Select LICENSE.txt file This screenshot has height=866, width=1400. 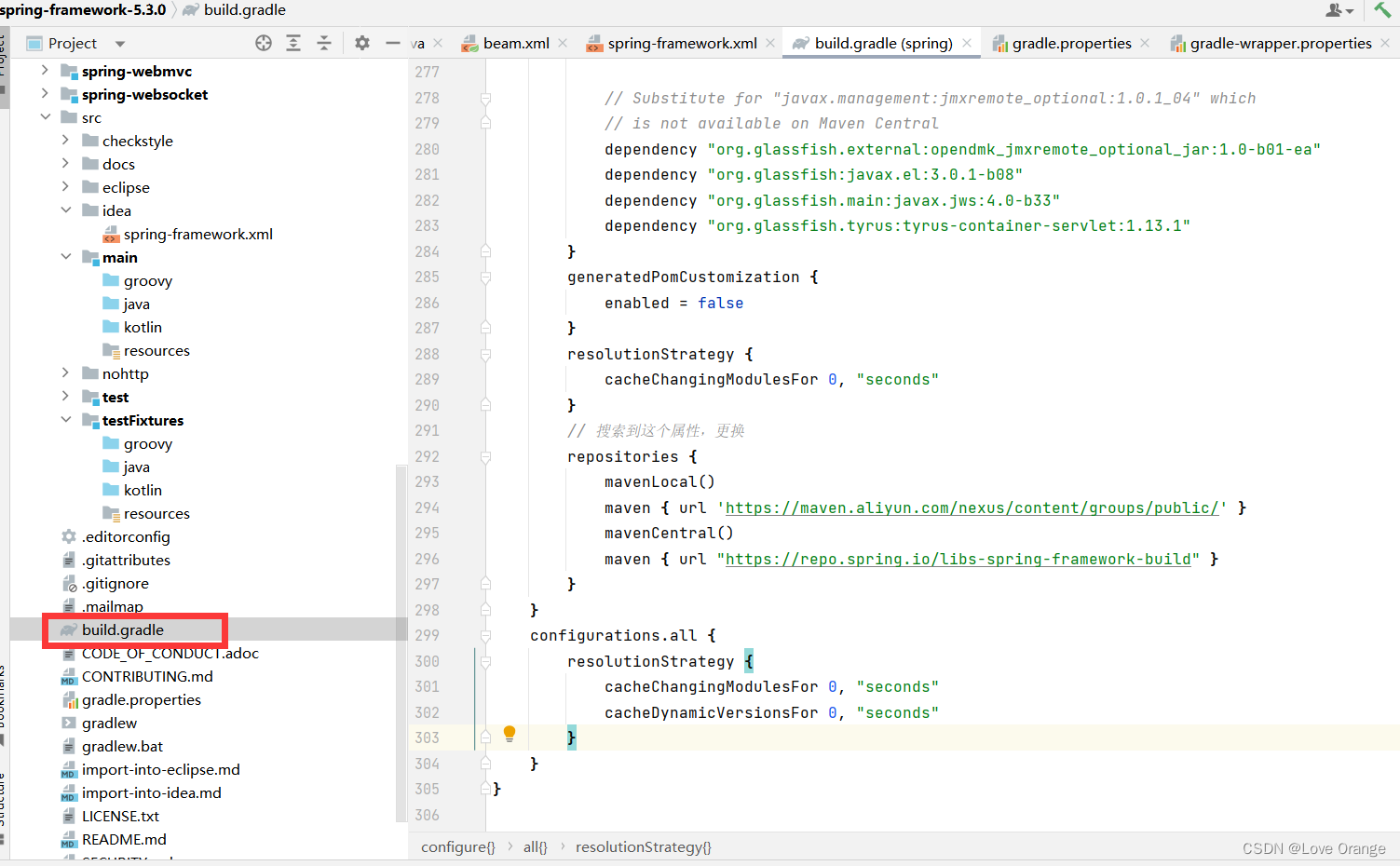coord(120,816)
